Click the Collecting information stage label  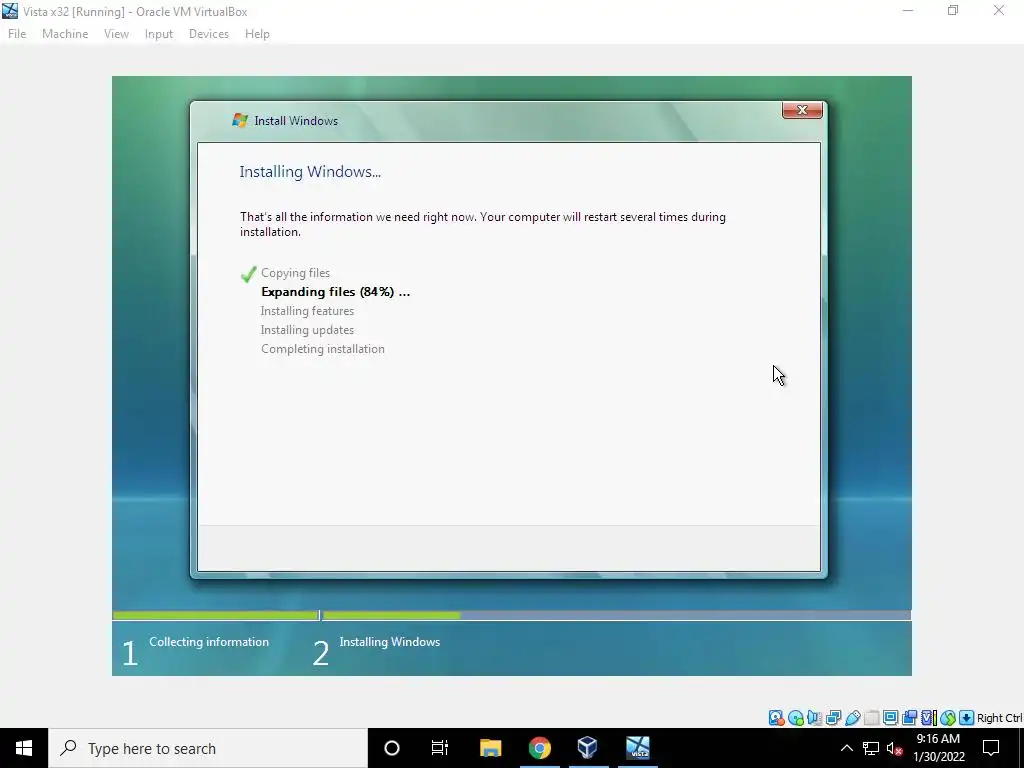tap(209, 642)
